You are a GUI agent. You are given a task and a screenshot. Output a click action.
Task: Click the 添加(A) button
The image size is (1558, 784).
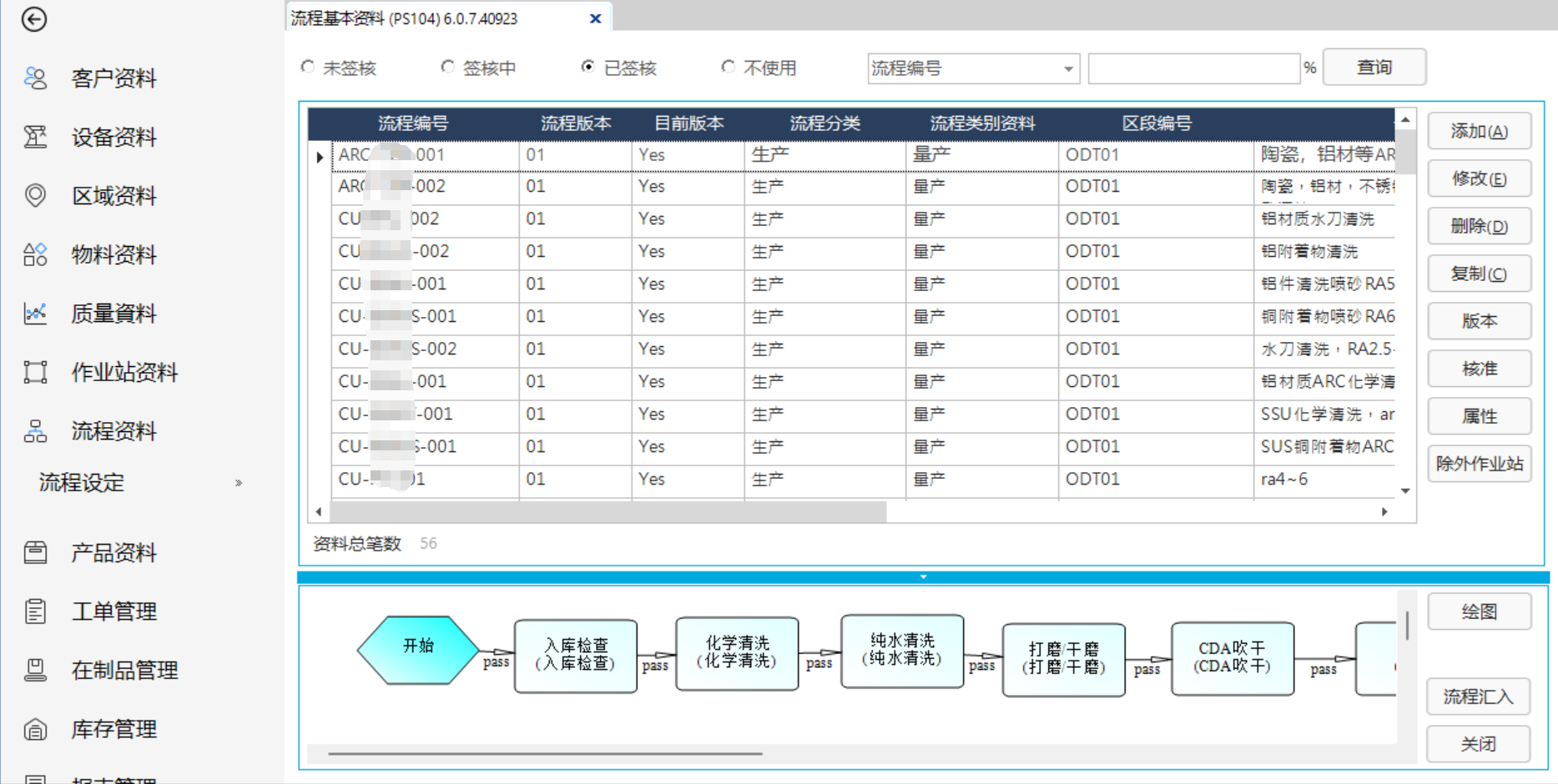(1479, 132)
